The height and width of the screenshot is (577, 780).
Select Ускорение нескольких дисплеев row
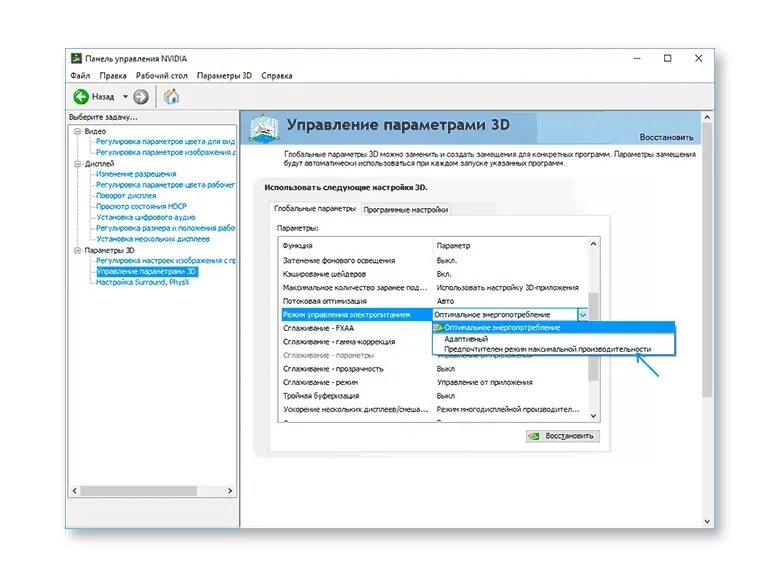(x=433, y=409)
